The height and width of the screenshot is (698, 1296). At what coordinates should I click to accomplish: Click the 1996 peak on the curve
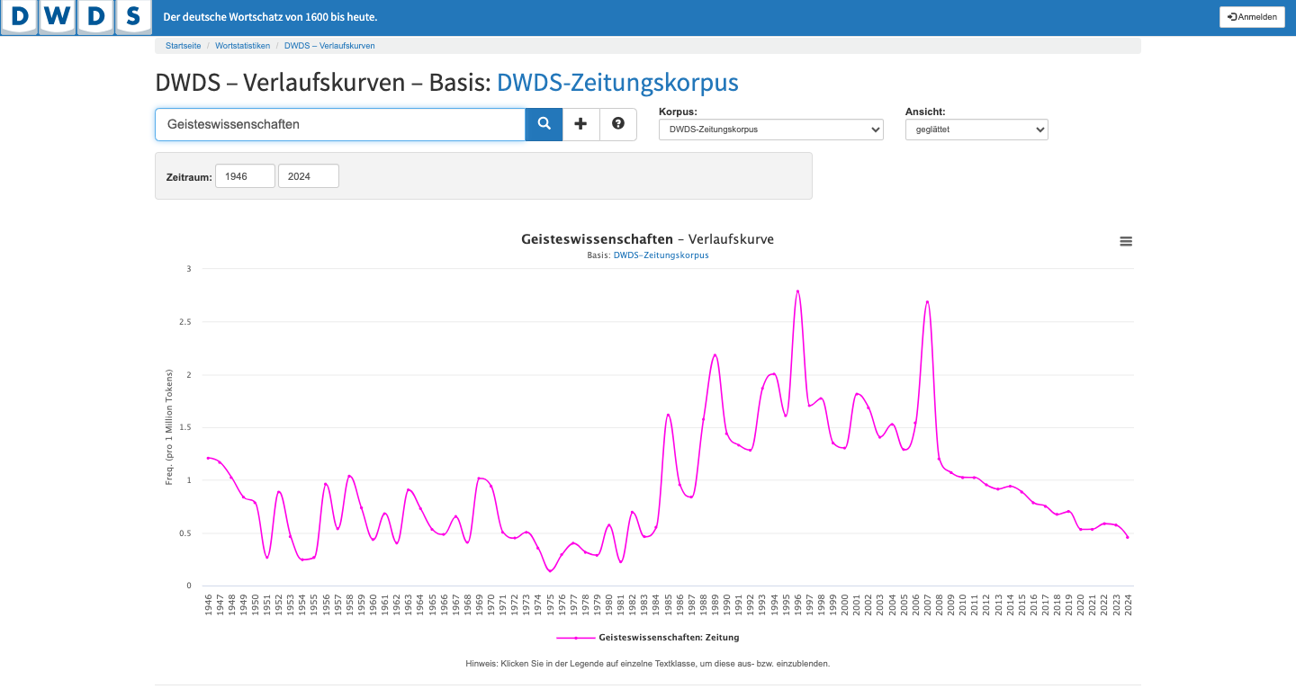click(797, 291)
